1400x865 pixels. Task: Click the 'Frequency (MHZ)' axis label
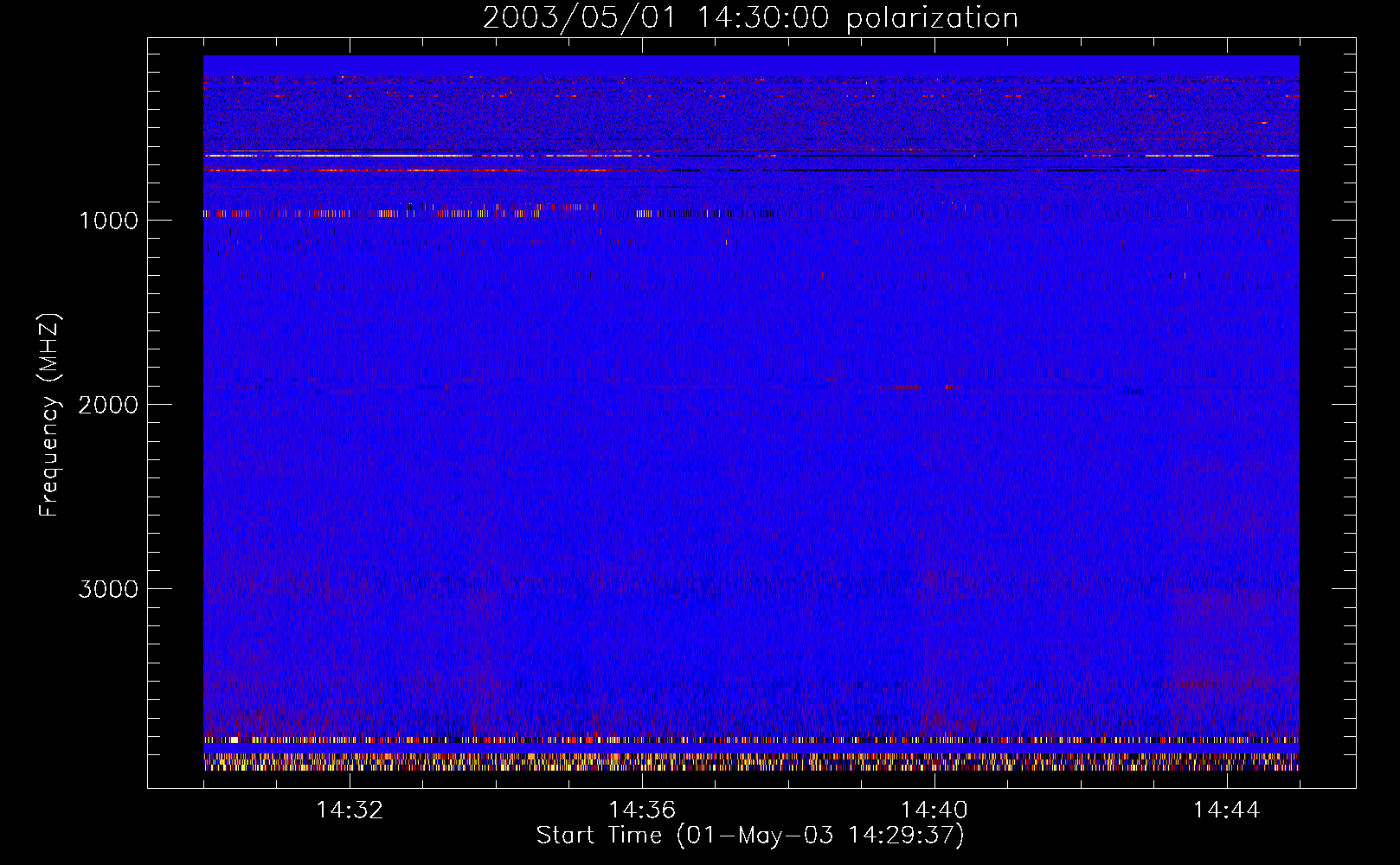click(48, 415)
